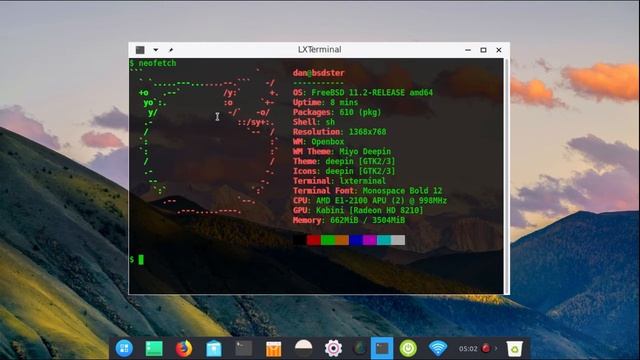Viewport: 640px width, 360px height.
Task: Click the 'neofetch' command text
Action: [157, 63]
